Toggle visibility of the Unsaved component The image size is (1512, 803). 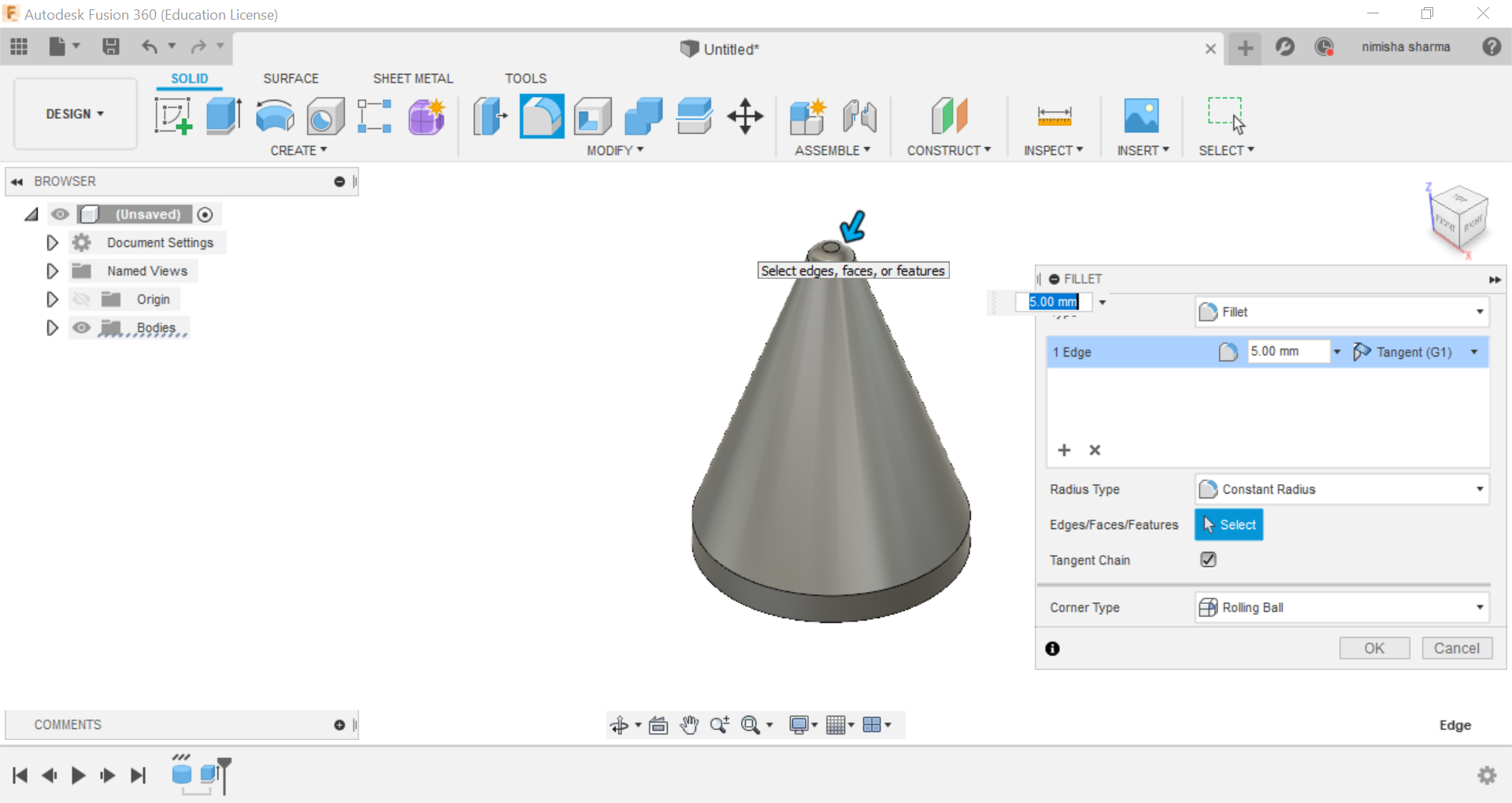coord(60,214)
